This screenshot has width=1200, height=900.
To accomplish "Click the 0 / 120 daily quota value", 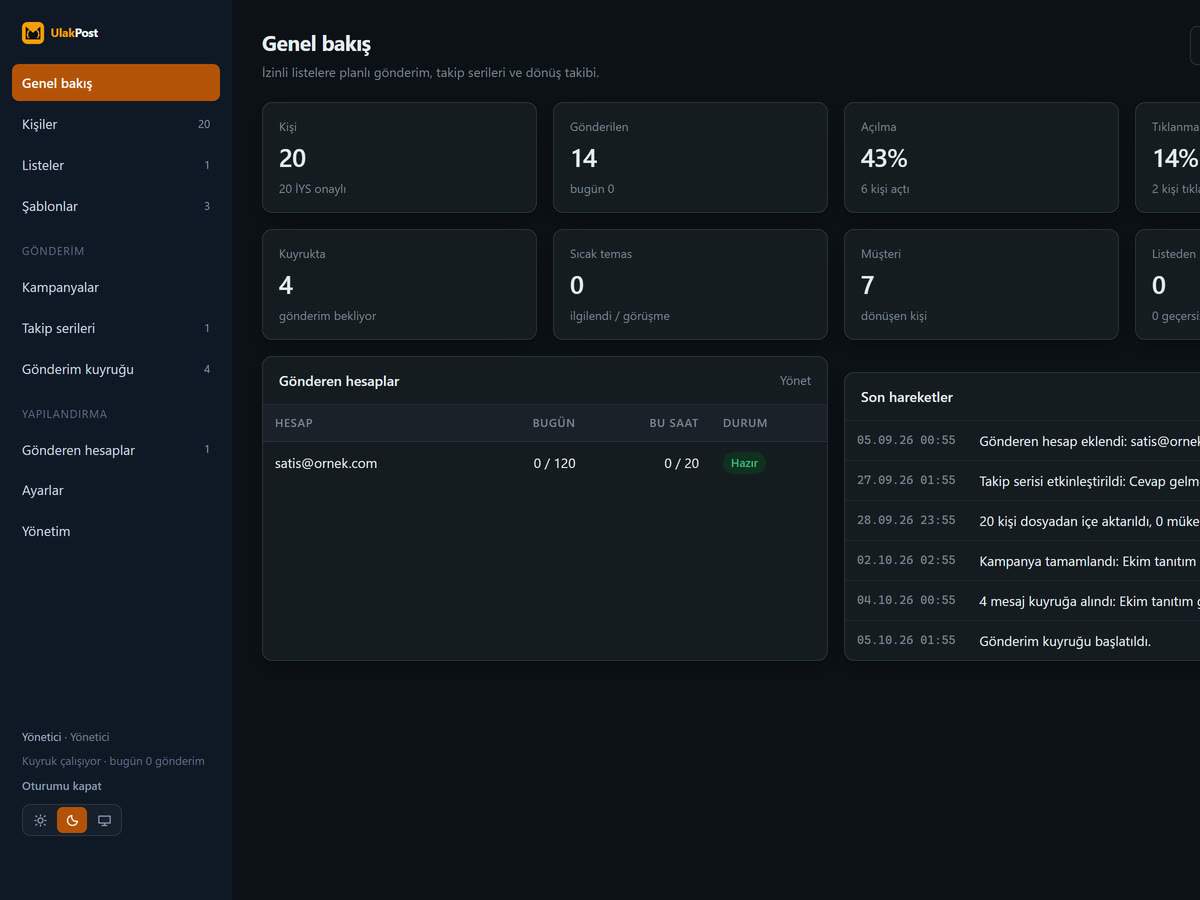I will (x=555, y=463).
